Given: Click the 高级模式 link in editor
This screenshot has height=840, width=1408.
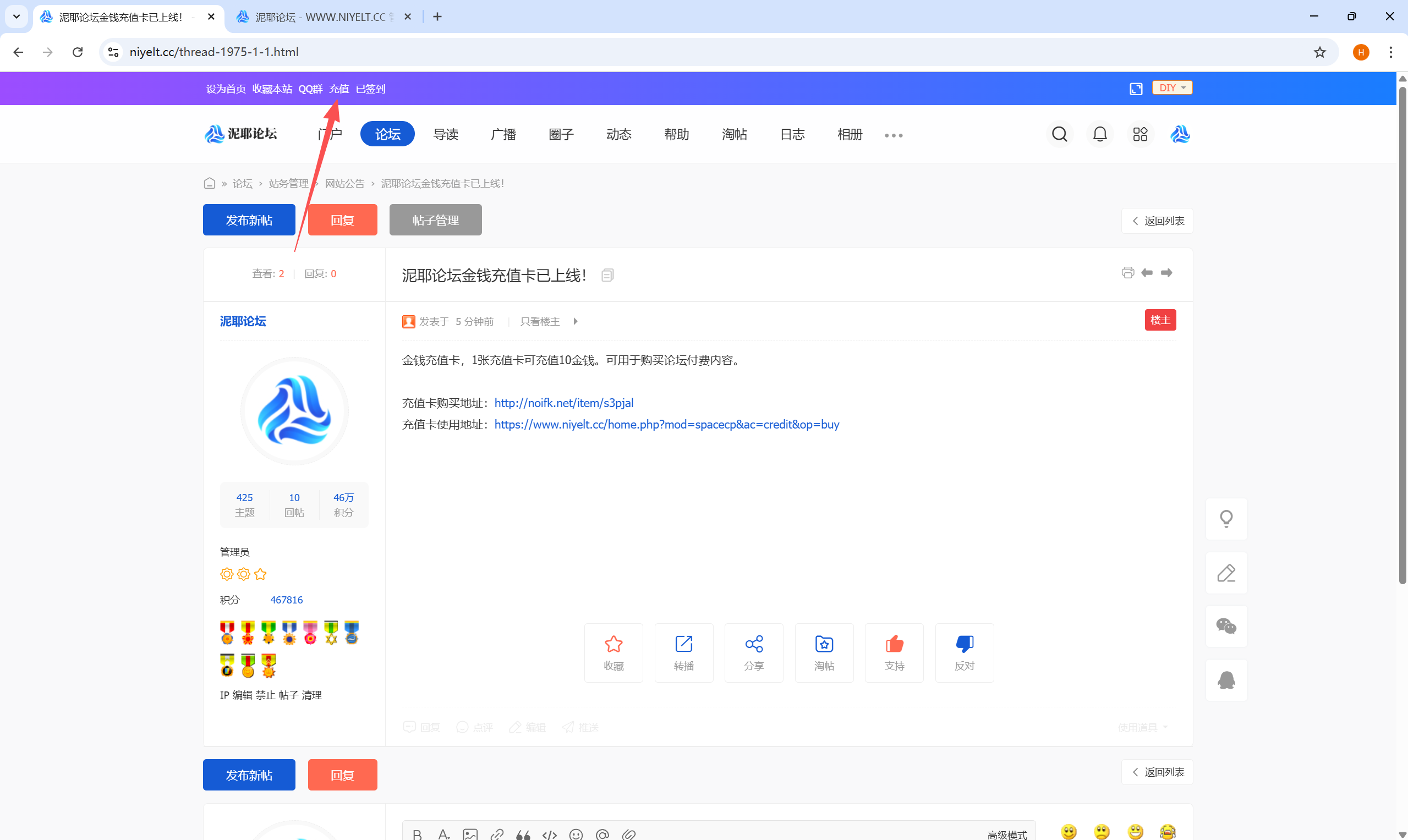Looking at the screenshot, I should (x=1007, y=834).
